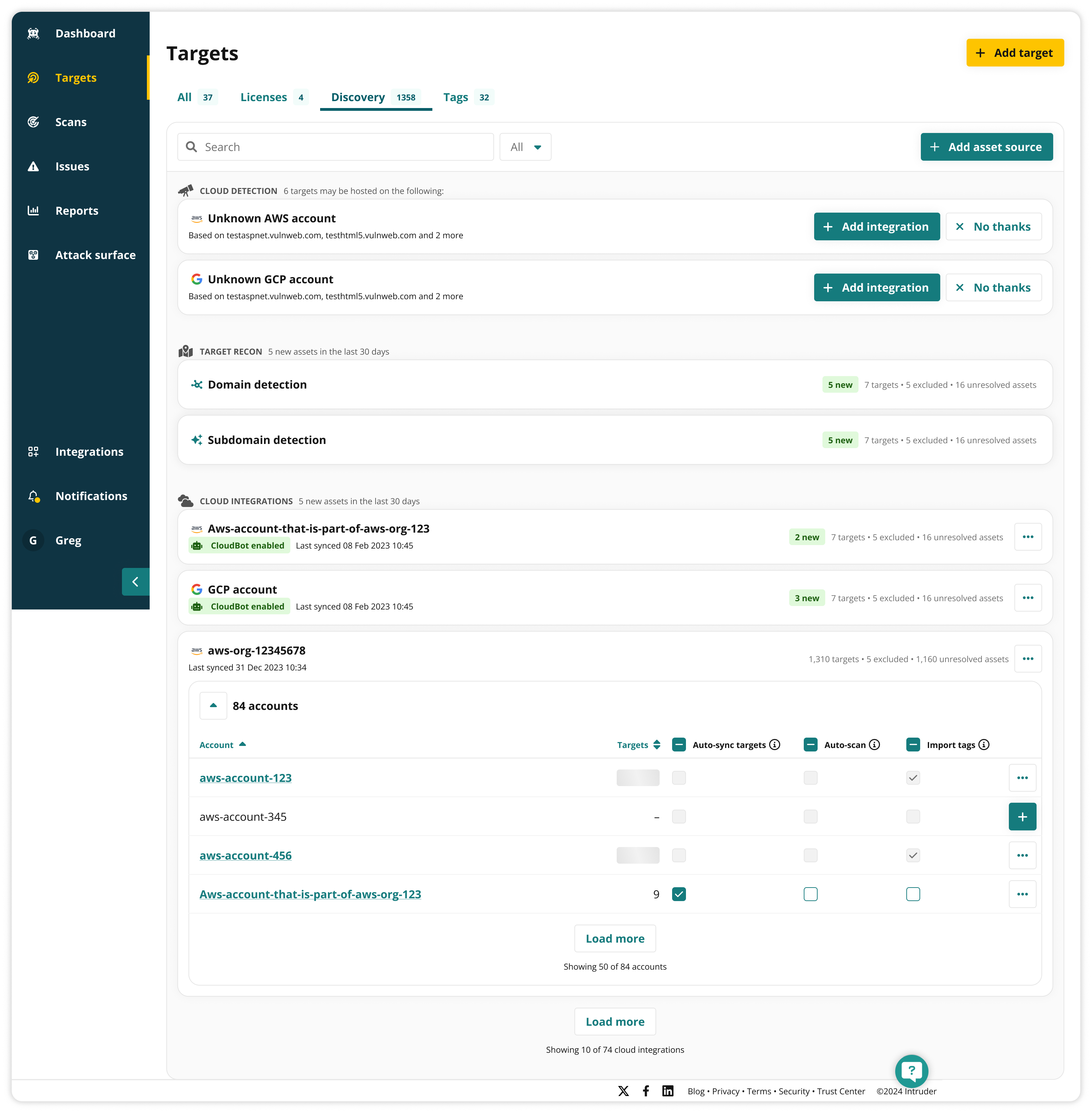Click the plus icon for aws-account-345
Screen dimensions: 1092x1113
[1022, 816]
